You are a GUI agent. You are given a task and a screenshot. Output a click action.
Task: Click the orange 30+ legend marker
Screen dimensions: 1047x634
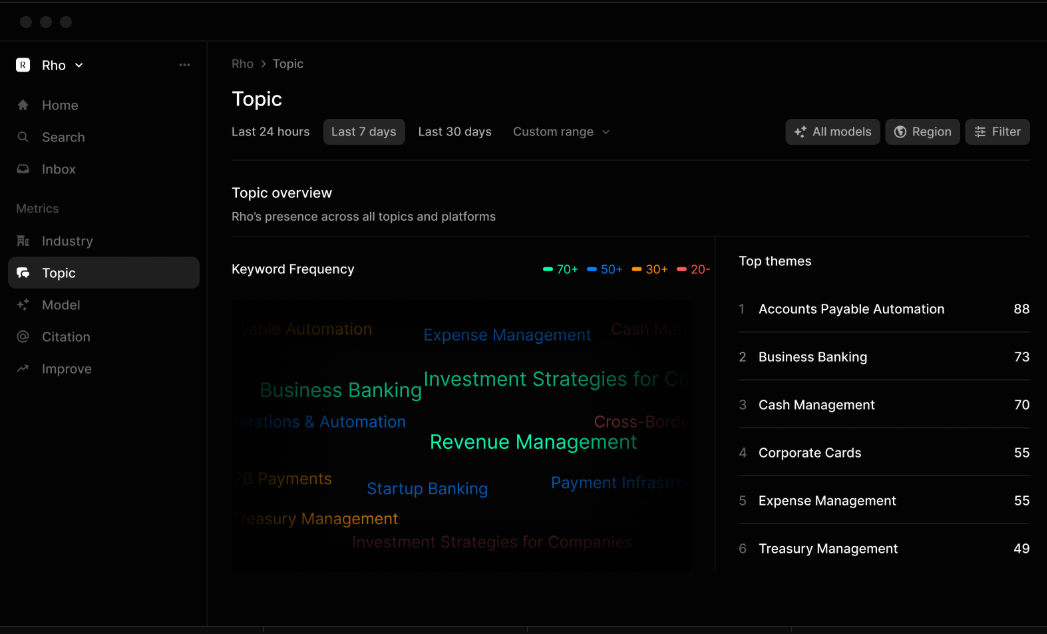click(x=636, y=269)
